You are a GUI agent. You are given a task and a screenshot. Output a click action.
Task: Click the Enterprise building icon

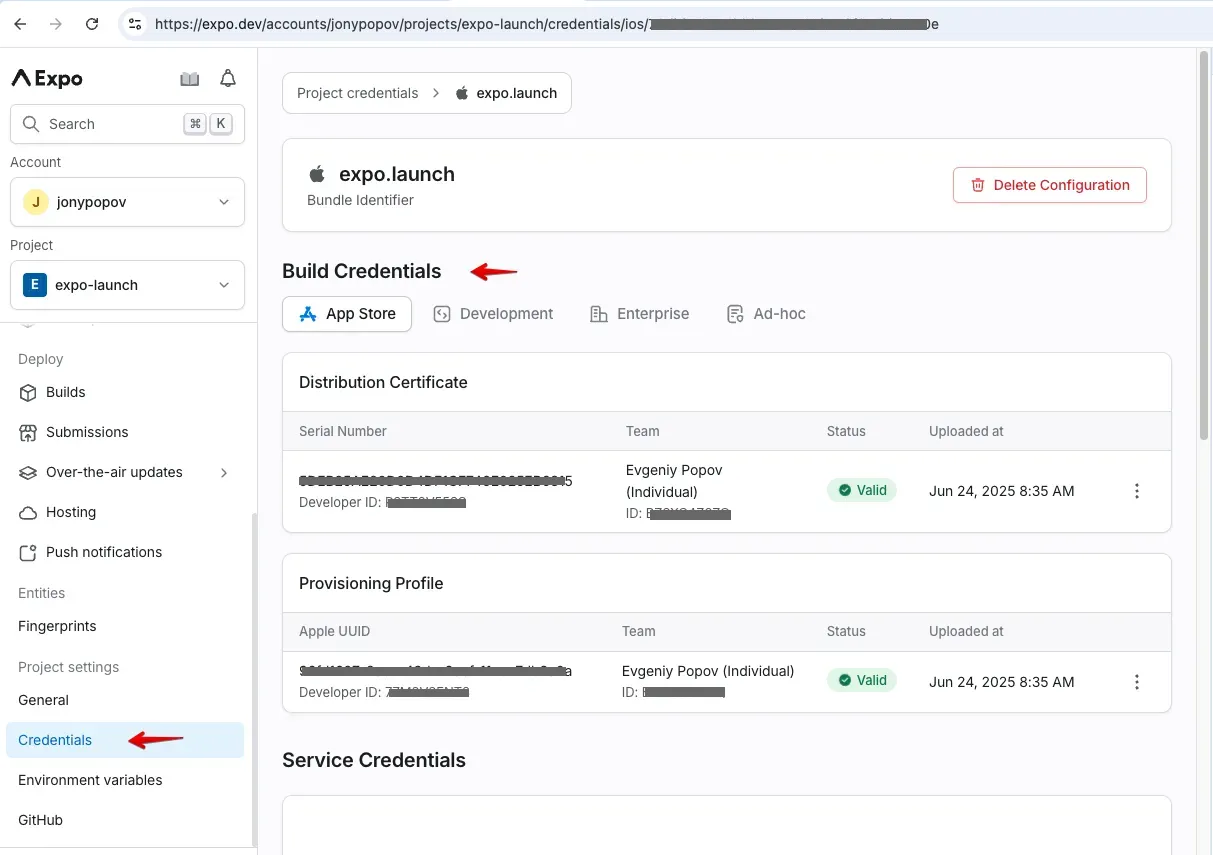[599, 314]
